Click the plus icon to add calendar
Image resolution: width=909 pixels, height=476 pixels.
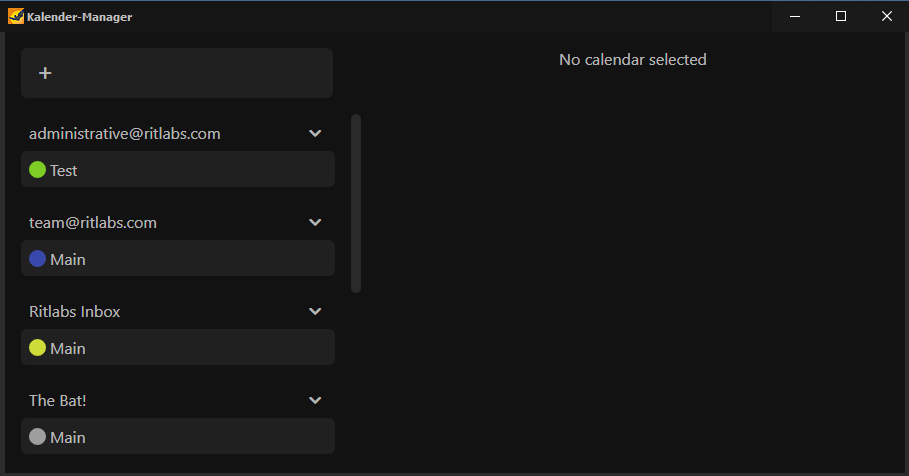[45, 73]
